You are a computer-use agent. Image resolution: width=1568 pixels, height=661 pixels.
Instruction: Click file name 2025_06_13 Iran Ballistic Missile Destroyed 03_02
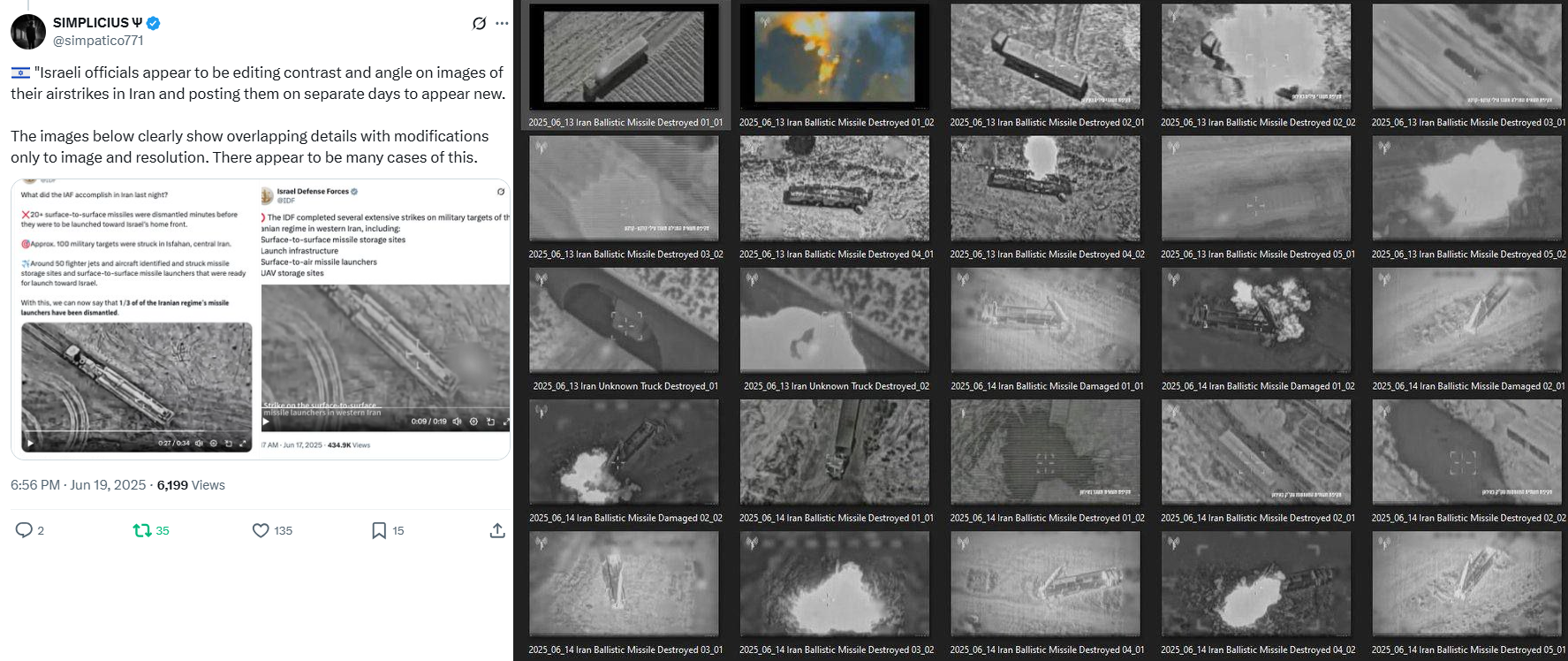click(x=625, y=255)
